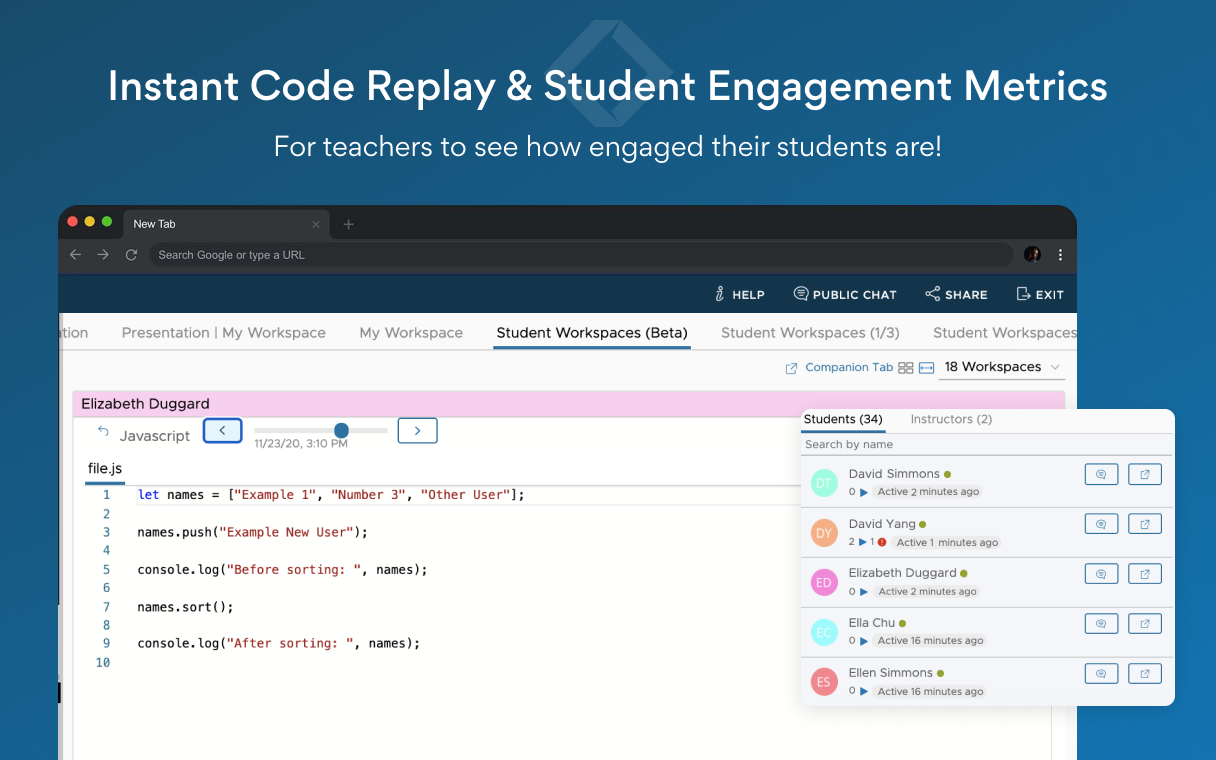Open the browser three-dot menu
1216x760 pixels.
pyautogui.click(x=1060, y=255)
